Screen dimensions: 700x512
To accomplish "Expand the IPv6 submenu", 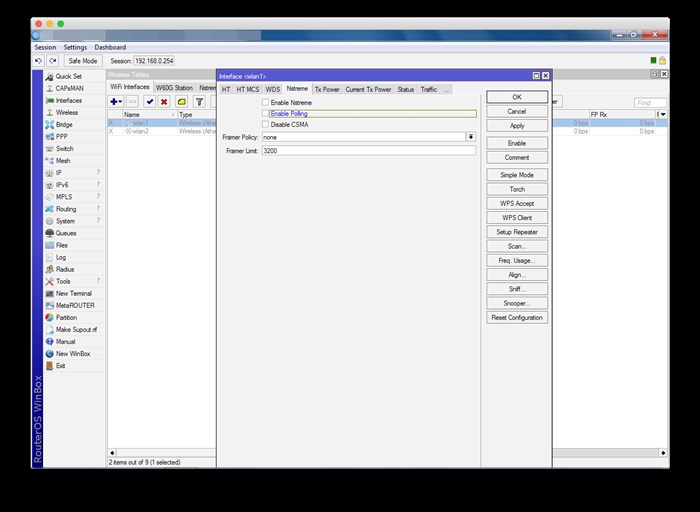I will 99,184.
